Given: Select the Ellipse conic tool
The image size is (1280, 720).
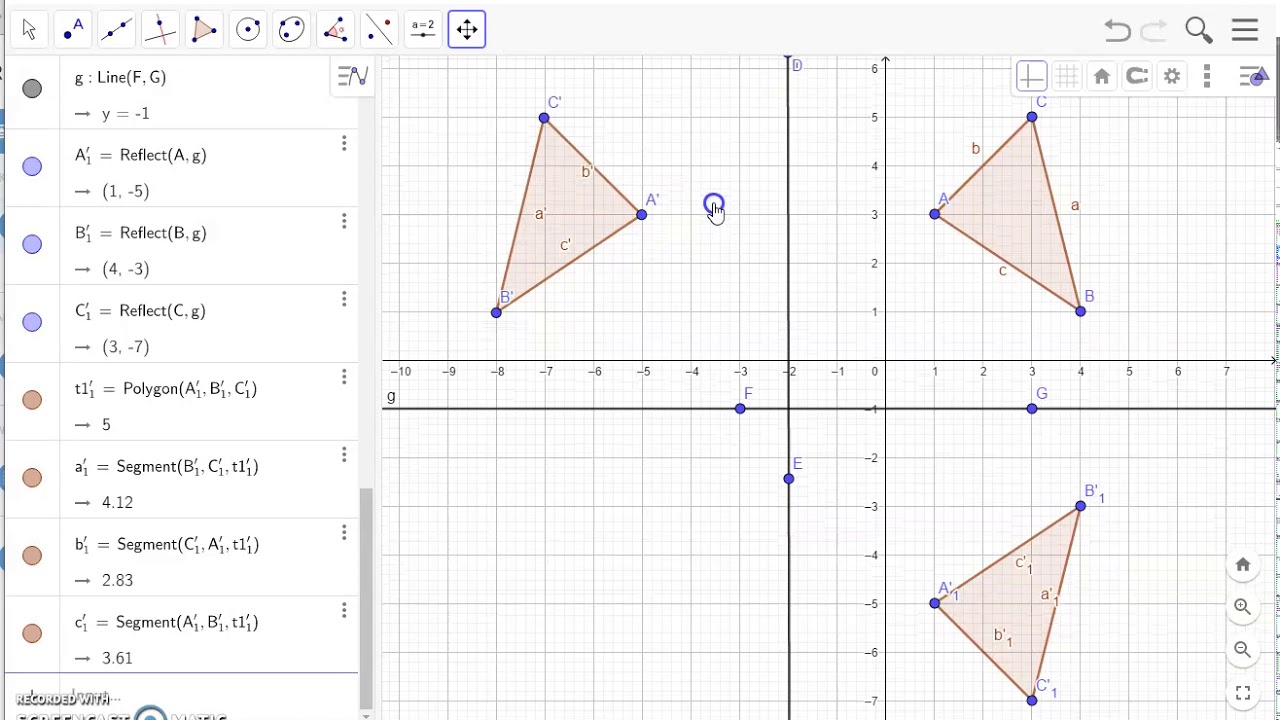Looking at the screenshot, I should (x=292, y=30).
